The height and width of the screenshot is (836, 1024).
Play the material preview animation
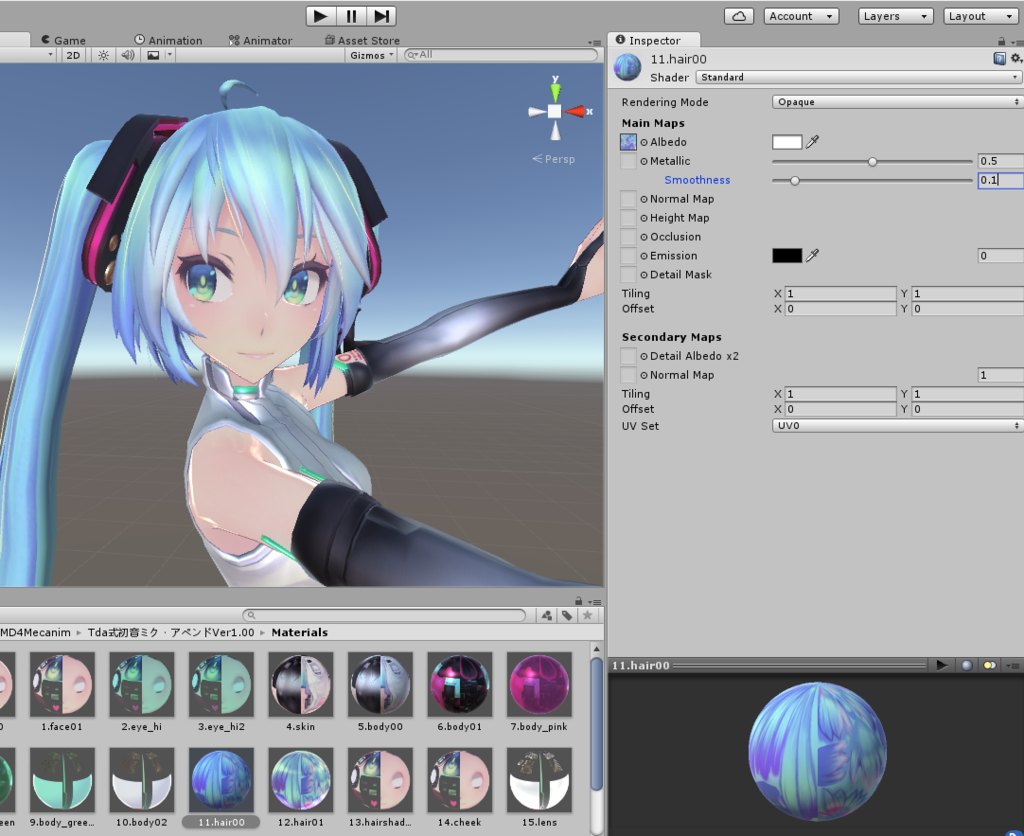click(942, 665)
